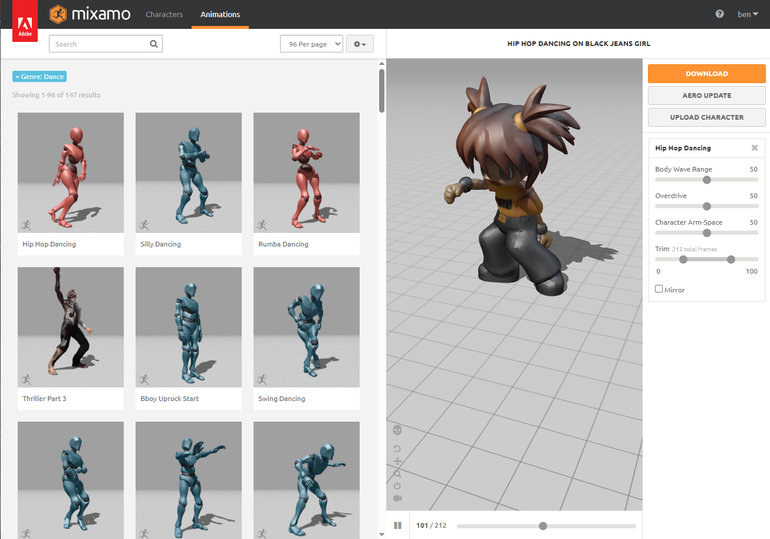The height and width of the screenshot is (539, 770).
Task: Remove the Genre: Dance filter tag
Action: pyautogui.click(x=39, y=77)
